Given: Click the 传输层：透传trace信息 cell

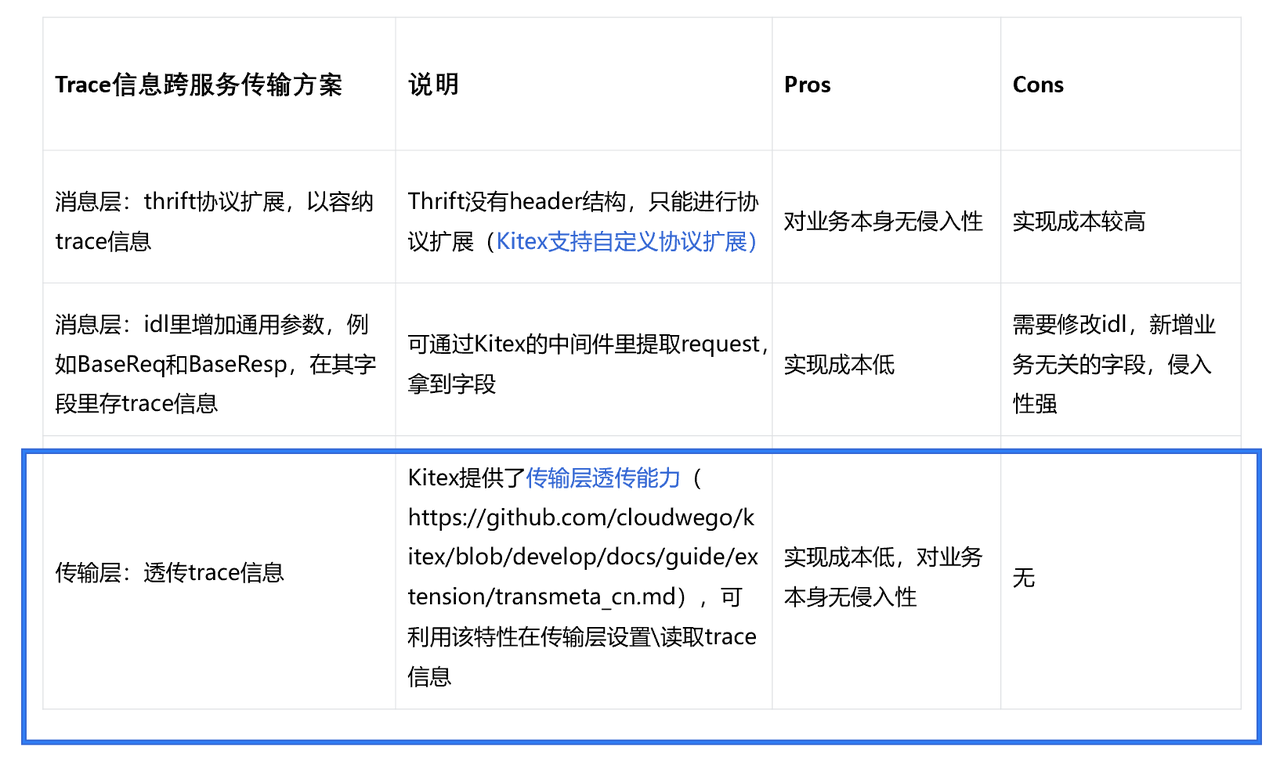Looking at the screenshot, I should 168,572.
